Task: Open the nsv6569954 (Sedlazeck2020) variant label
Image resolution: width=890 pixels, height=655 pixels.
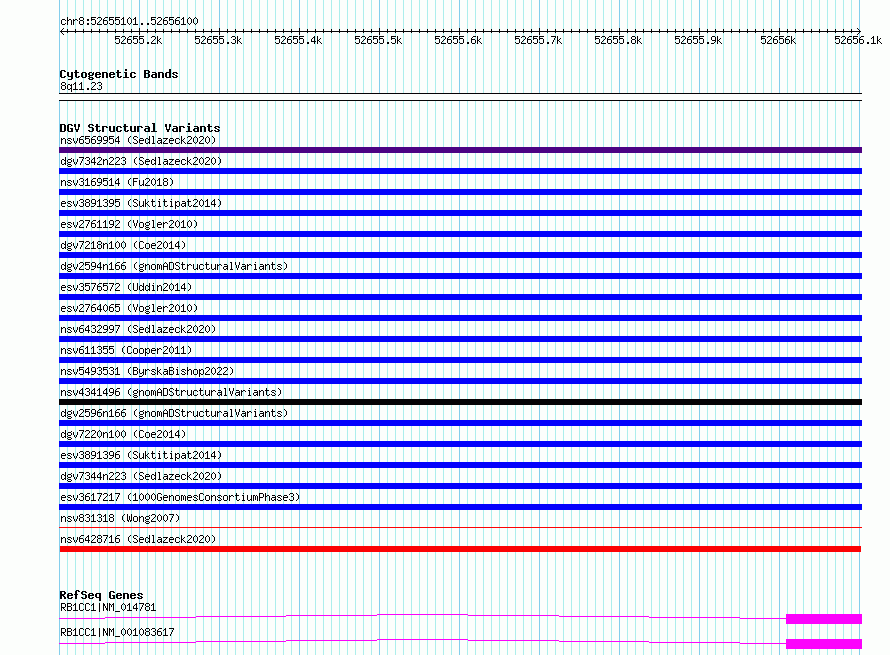Action: pos(138,140)
